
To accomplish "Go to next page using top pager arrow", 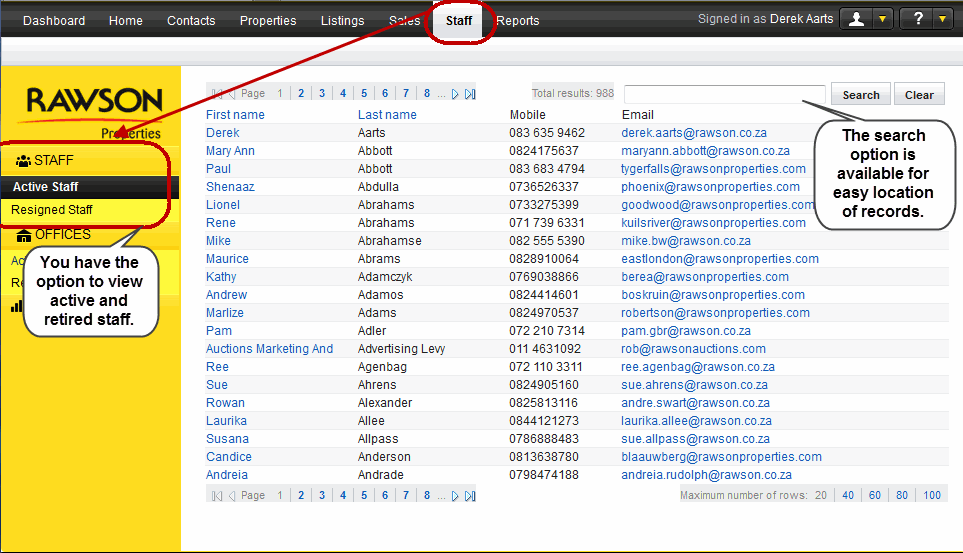I will pyautogui.click(x=455, y=94).
